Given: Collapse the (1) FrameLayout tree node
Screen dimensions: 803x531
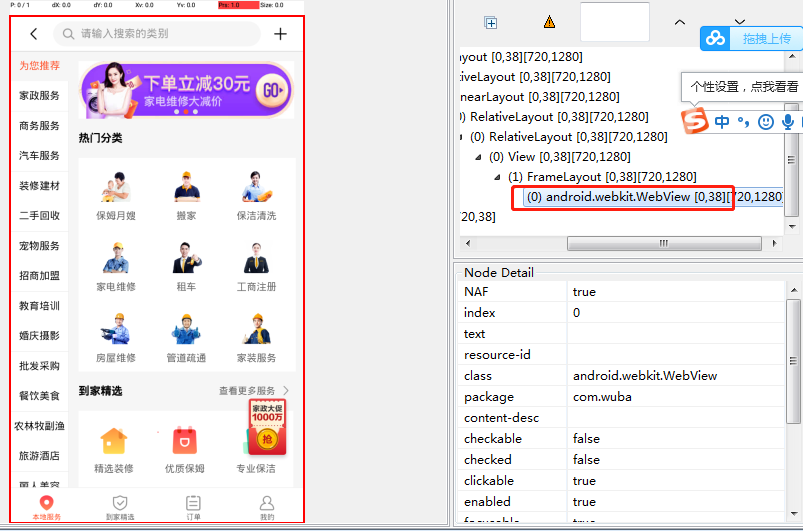Looking at the screenshot, I should pyautogui.click(x=497, y=177).
